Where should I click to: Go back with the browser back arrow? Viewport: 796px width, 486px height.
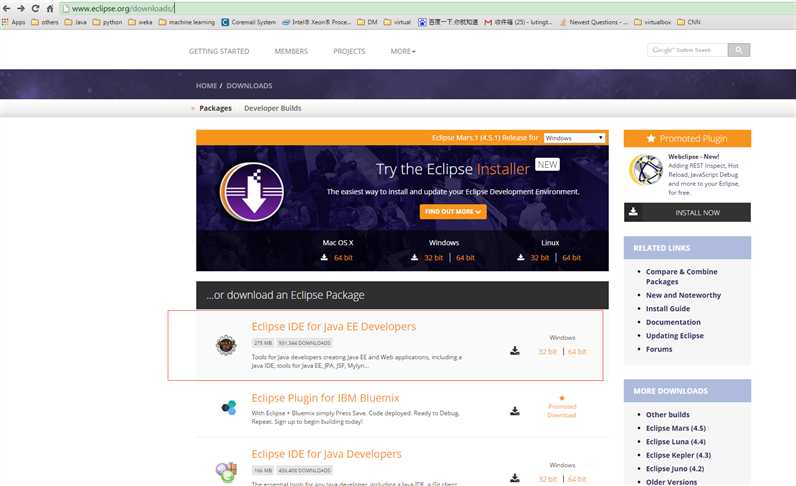(x=6, y=8)
